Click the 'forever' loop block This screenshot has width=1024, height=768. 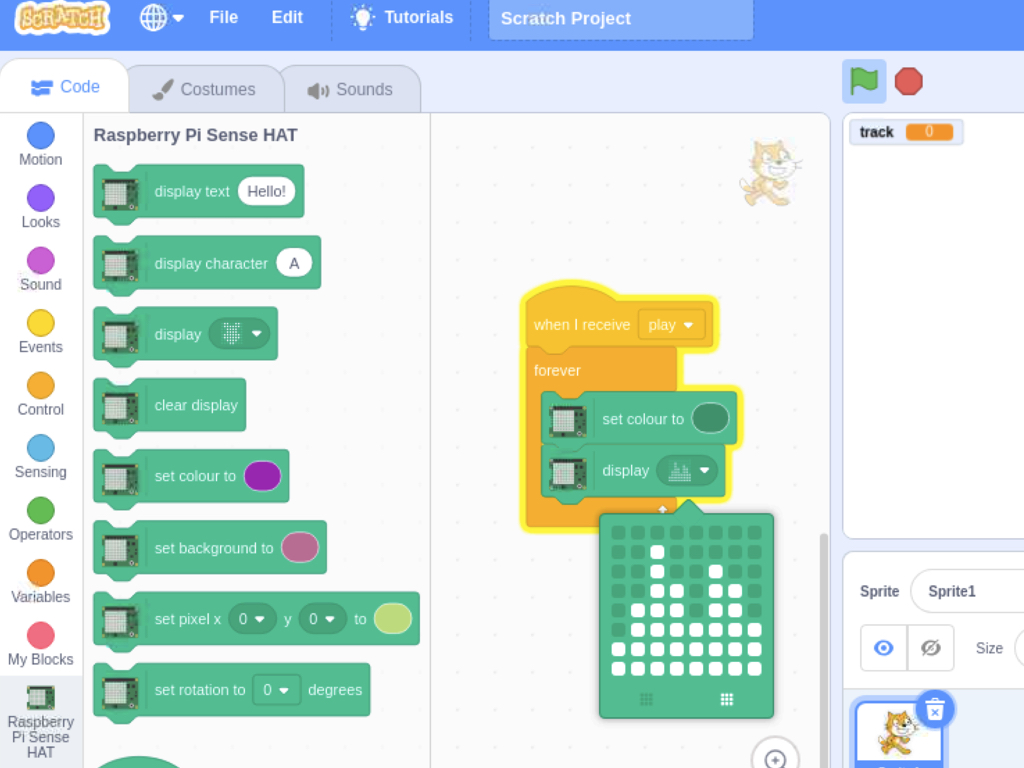pos(557,370)
